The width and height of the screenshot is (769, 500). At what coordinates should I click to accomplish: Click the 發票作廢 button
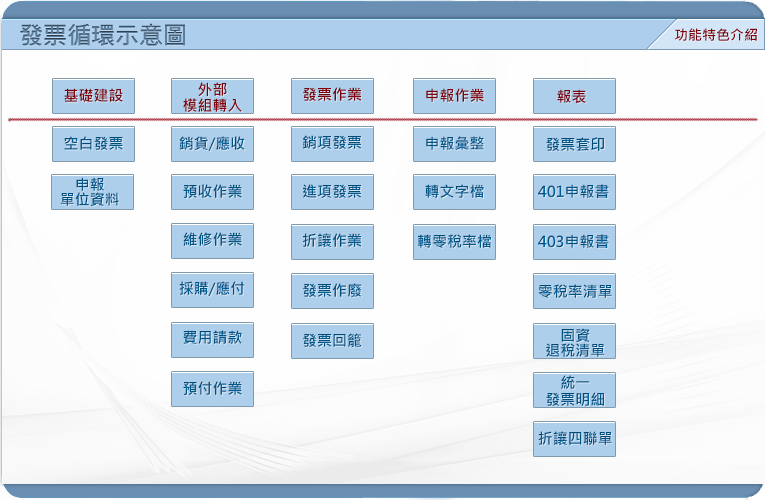tap(332, 291)
